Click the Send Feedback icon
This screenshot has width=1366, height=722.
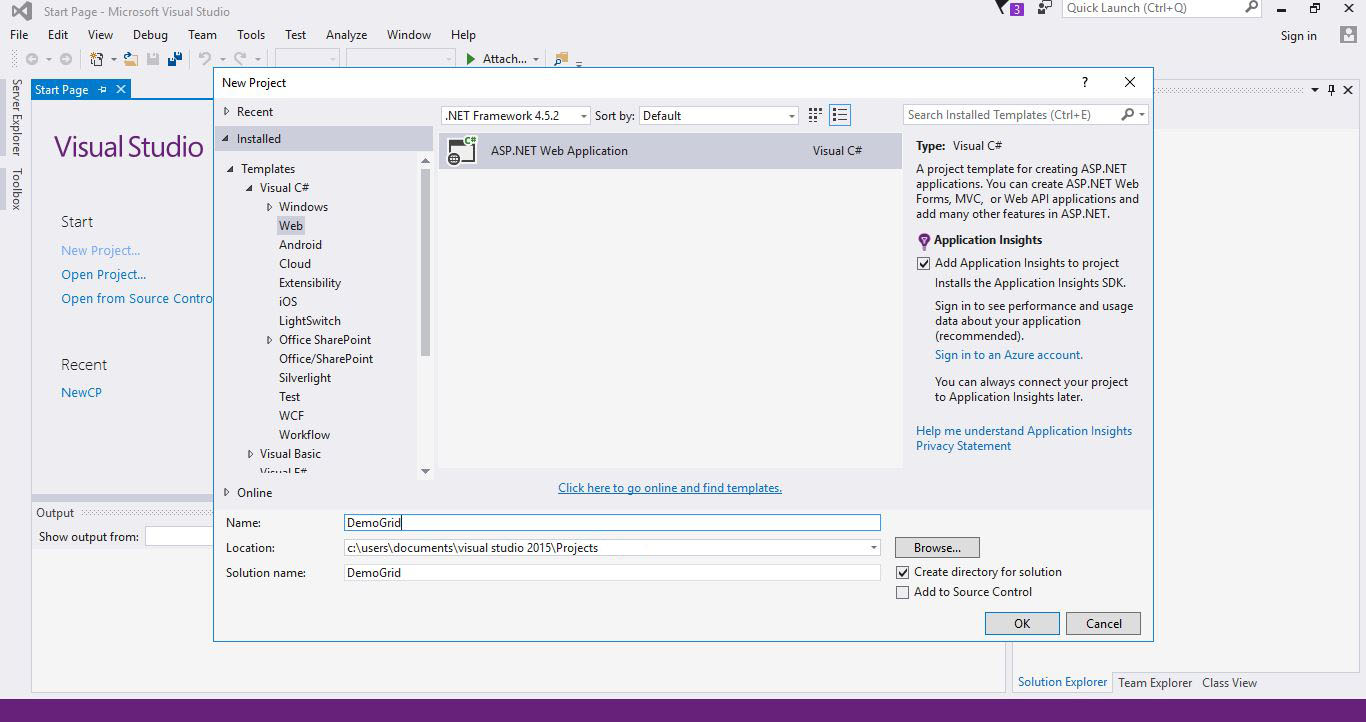(x=1044, y=8)
